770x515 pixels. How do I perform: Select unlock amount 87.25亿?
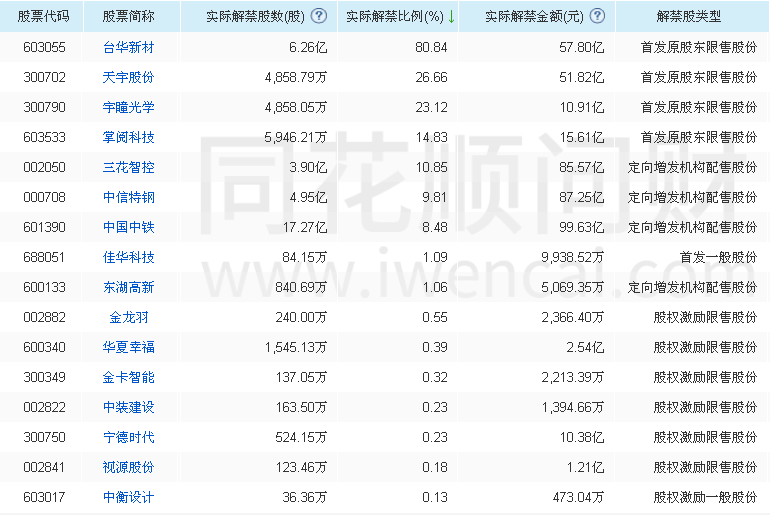[581, 197]
